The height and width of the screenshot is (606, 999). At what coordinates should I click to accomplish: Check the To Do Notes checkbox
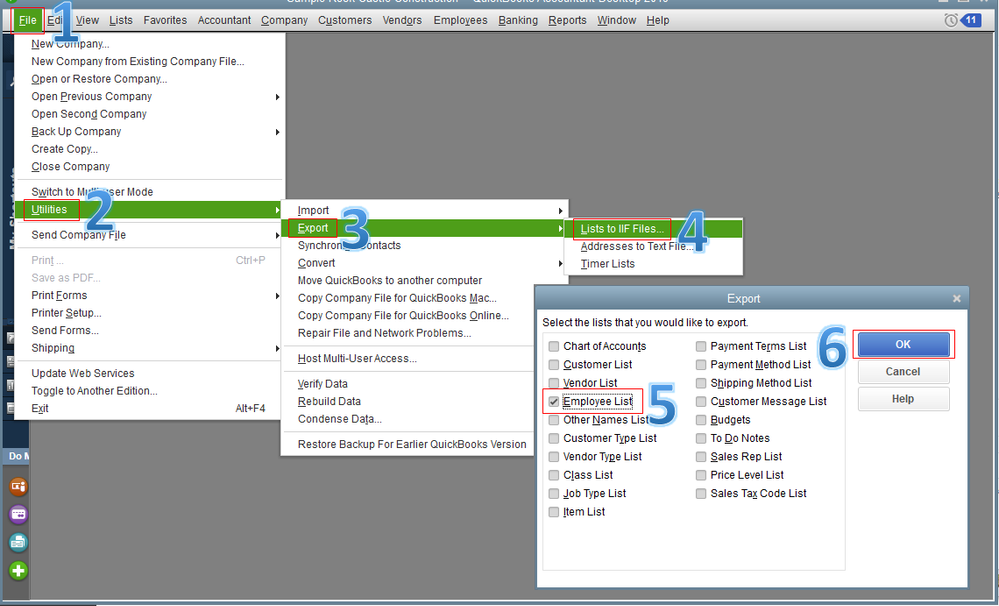[x=701, y=438]
